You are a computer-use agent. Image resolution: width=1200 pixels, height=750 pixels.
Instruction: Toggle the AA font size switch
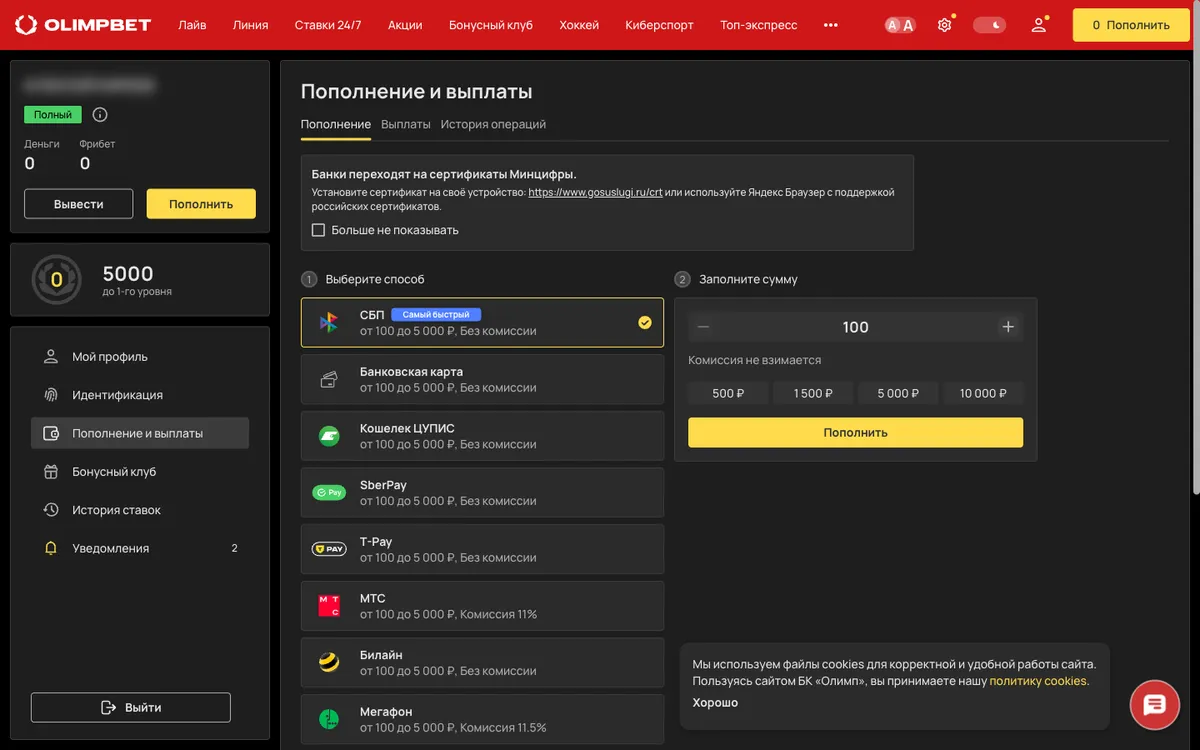901,25
